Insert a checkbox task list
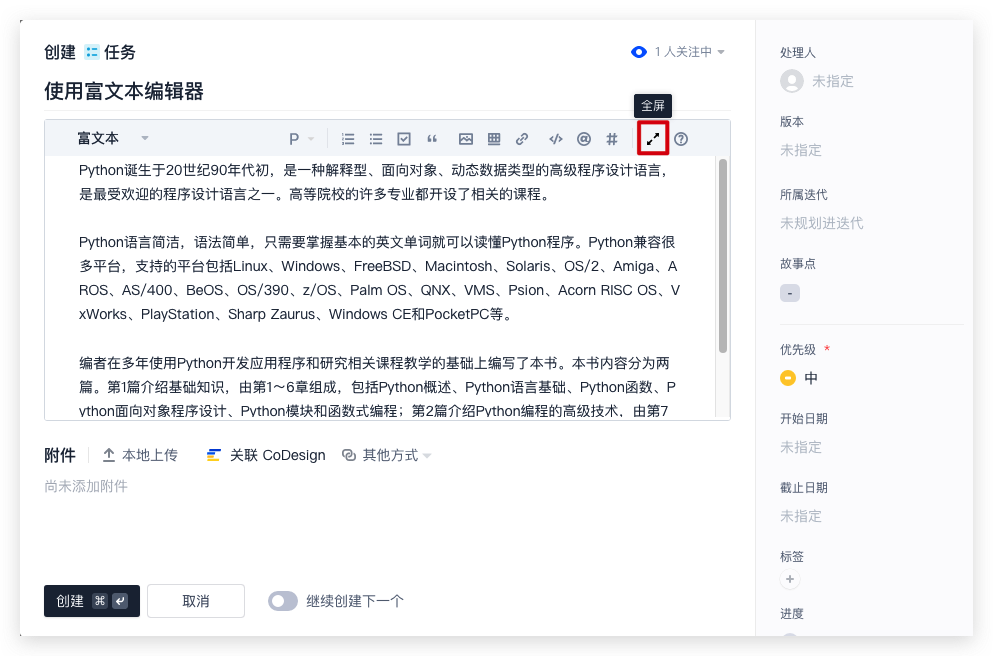The image size is (993, 656). point(403,139)
